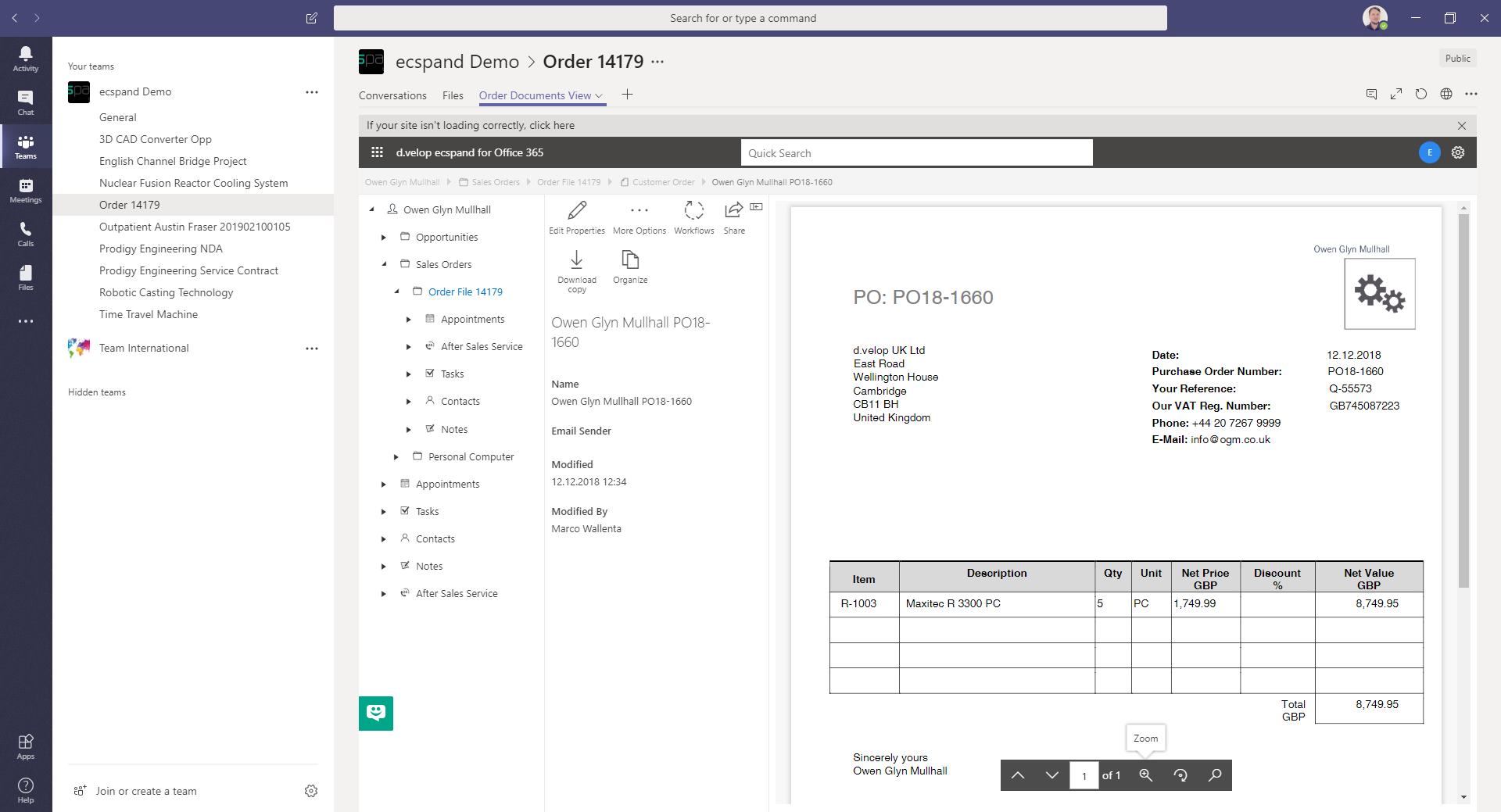Open Order Documents View tab dropdown
This screenshot has width=1501, height=812.
(x=599, y=95)
